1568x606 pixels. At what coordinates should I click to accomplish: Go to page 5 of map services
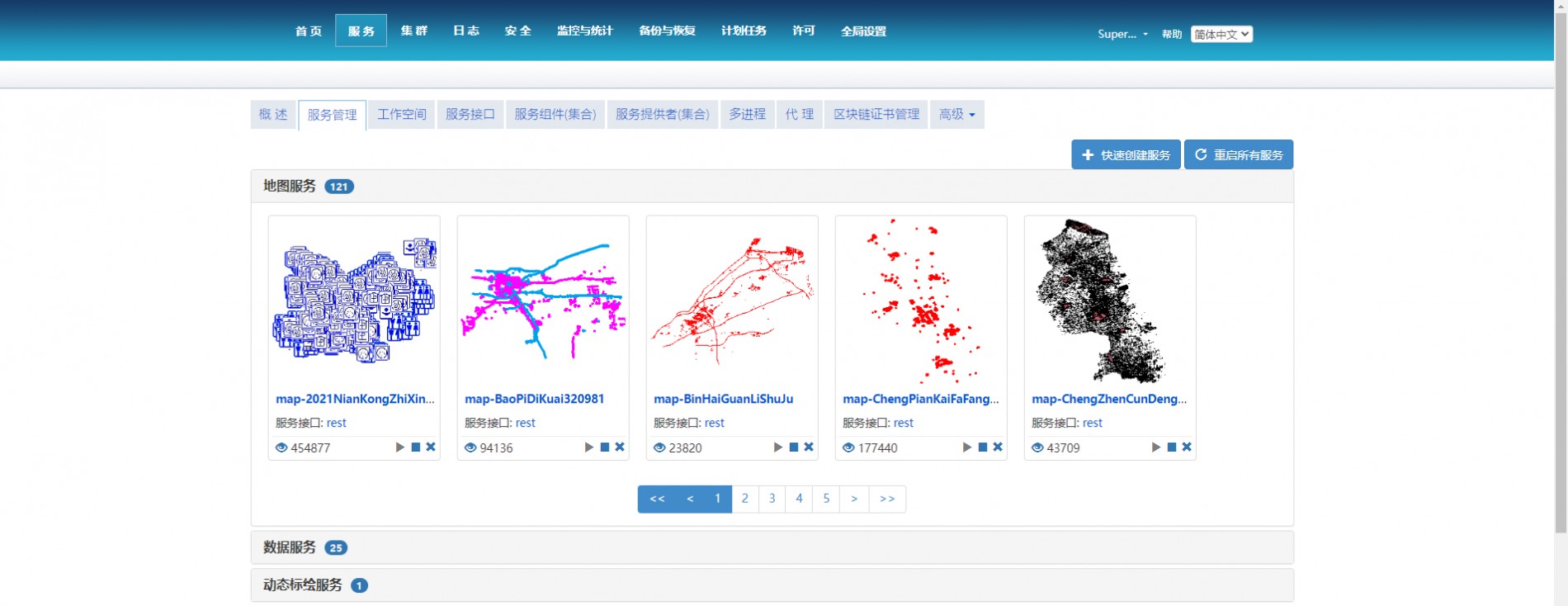point(826,499)
